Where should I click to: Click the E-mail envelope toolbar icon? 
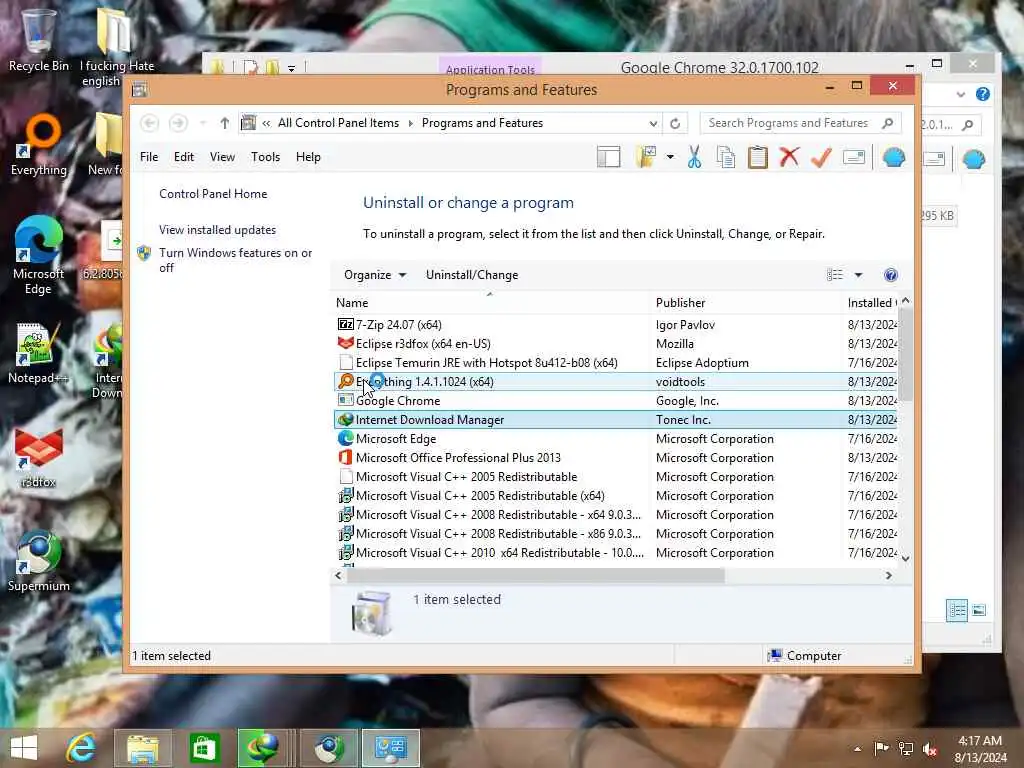854,157
